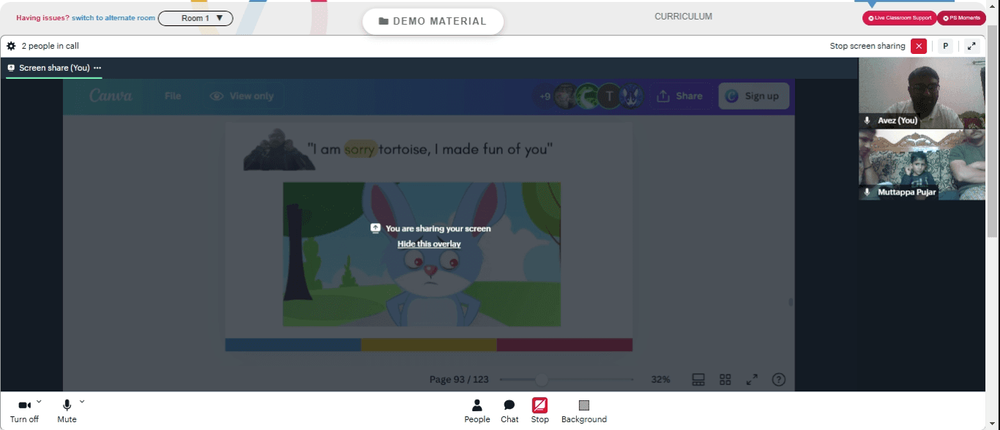The image size is (1000, 430).
Task: Open the Chat panel
Action: click(x=510, y=411)
